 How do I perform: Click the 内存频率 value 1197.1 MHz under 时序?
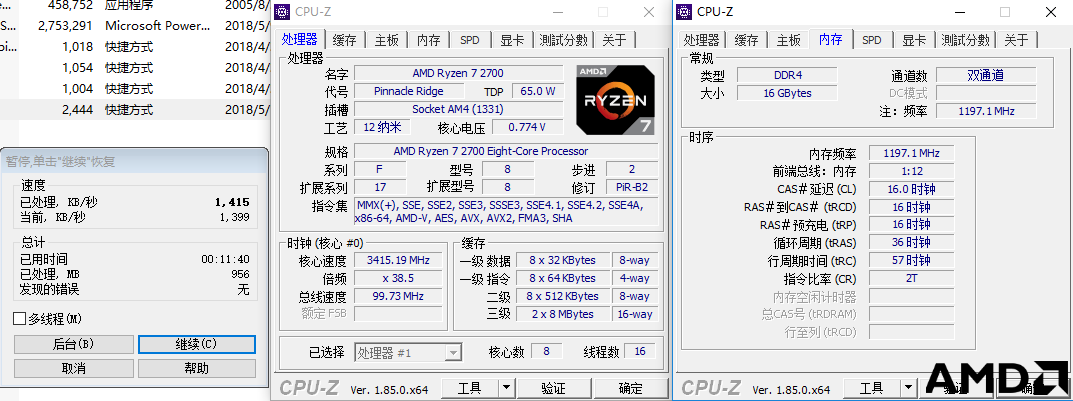(911, 153)
